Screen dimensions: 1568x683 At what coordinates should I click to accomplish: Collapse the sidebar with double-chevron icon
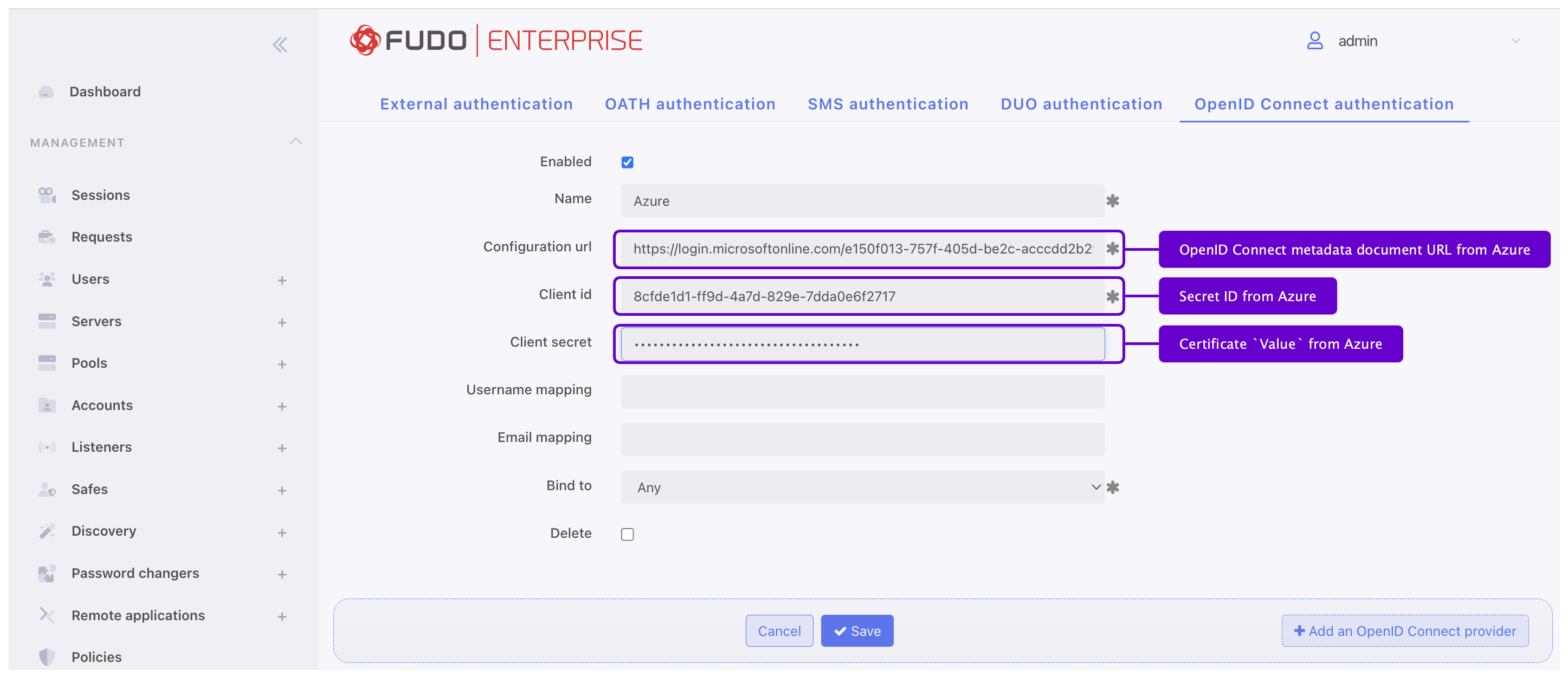(280, 44)
